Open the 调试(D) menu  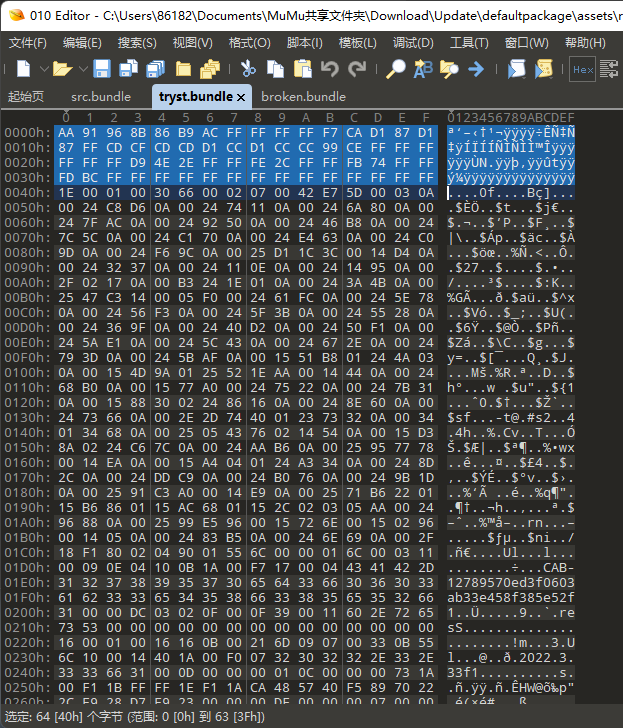pyautogui.click(x=413, y=43)
